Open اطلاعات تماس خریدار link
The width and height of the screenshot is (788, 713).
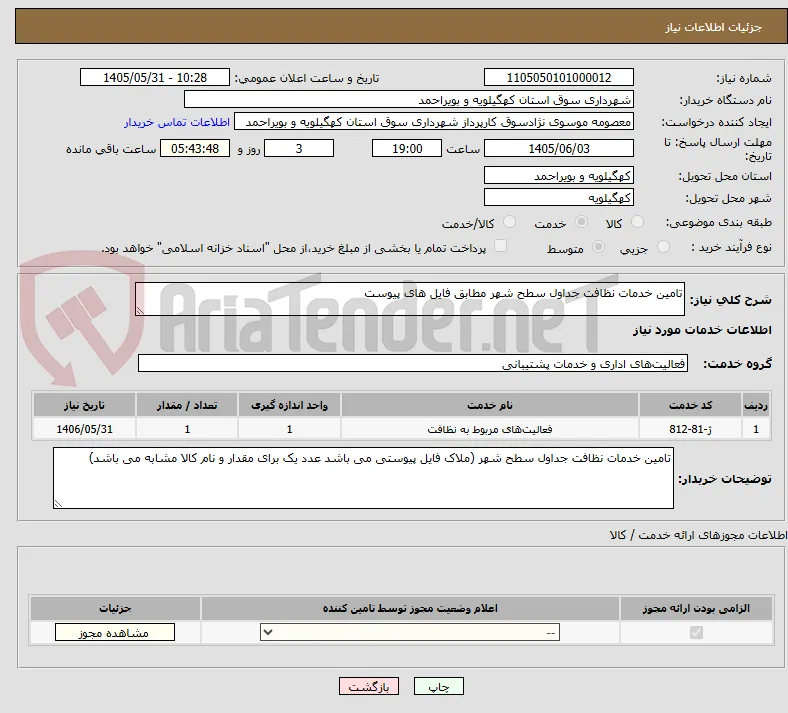coord(177,122)
